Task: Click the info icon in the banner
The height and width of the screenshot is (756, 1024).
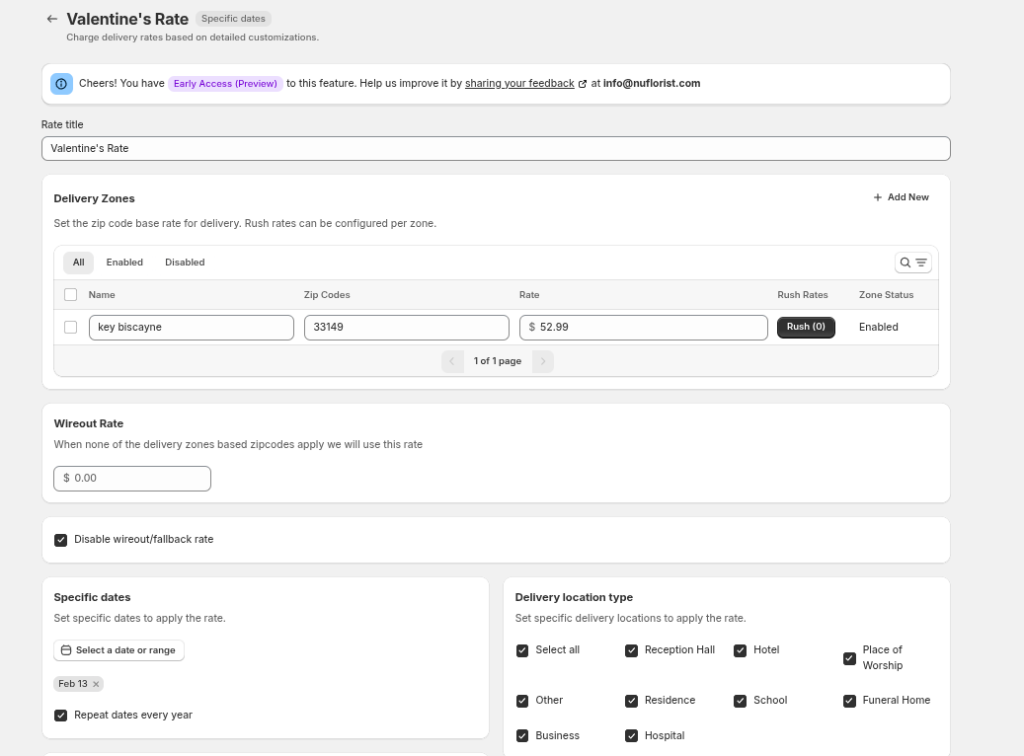Action: [62, 84]
